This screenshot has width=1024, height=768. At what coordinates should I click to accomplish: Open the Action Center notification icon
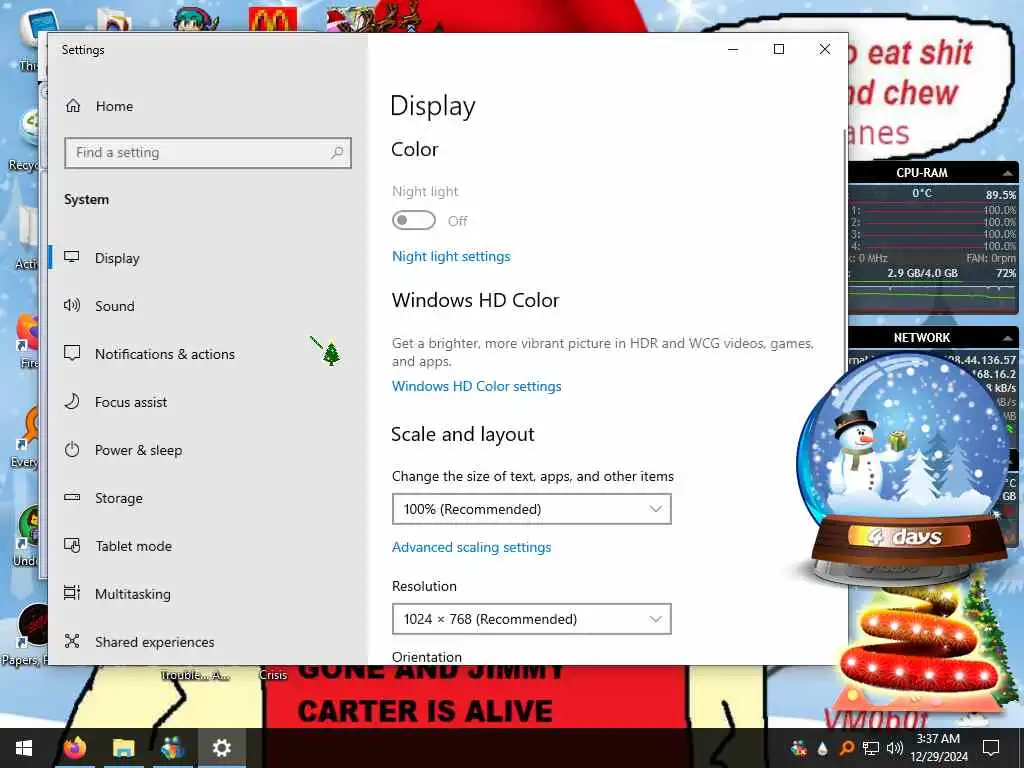pos(991,748)
